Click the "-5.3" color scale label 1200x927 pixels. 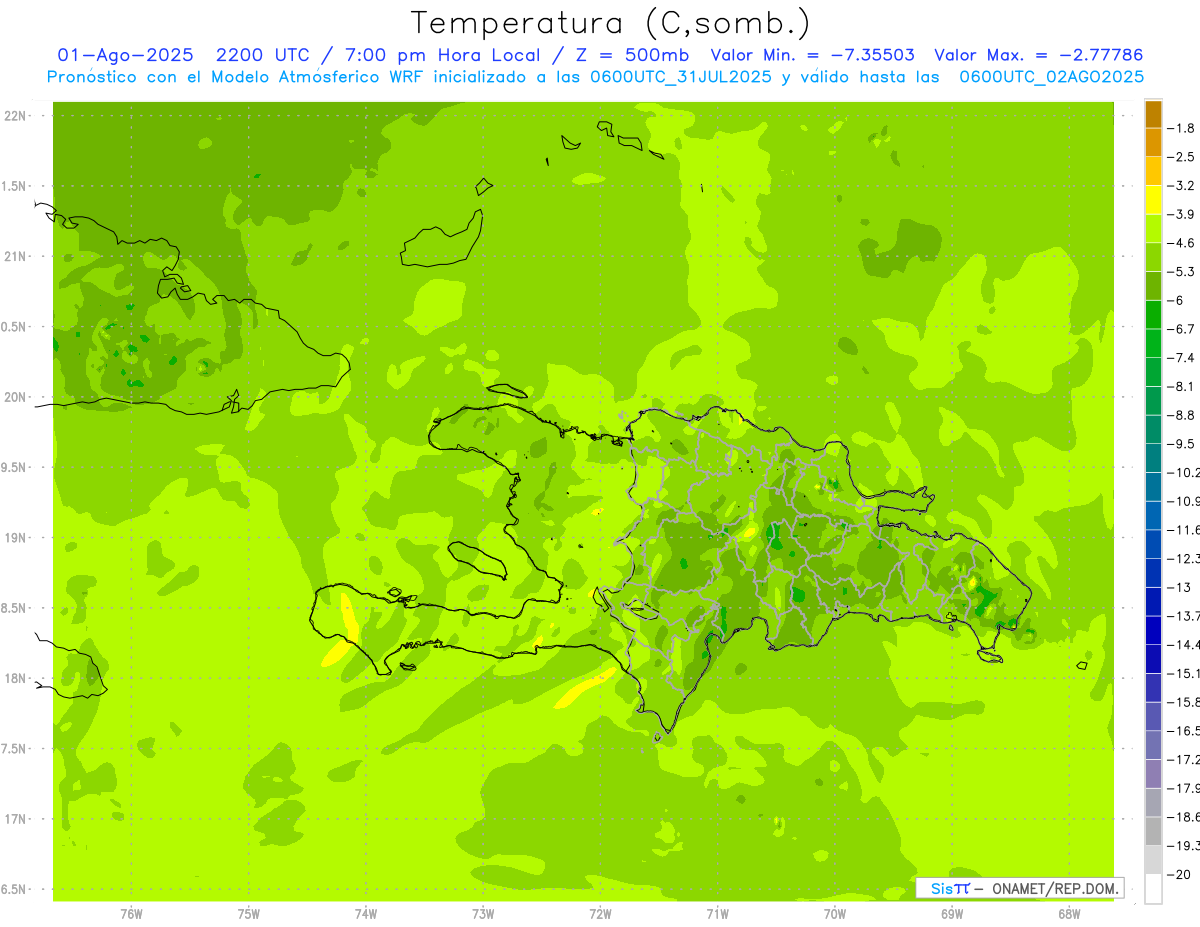coord(1182,271)
